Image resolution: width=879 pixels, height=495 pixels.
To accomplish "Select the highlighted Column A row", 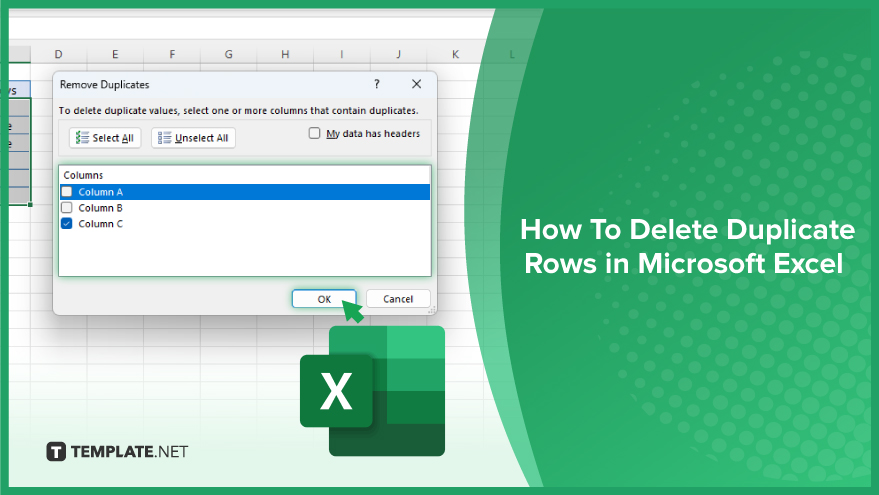I will (x=245, y=192).
